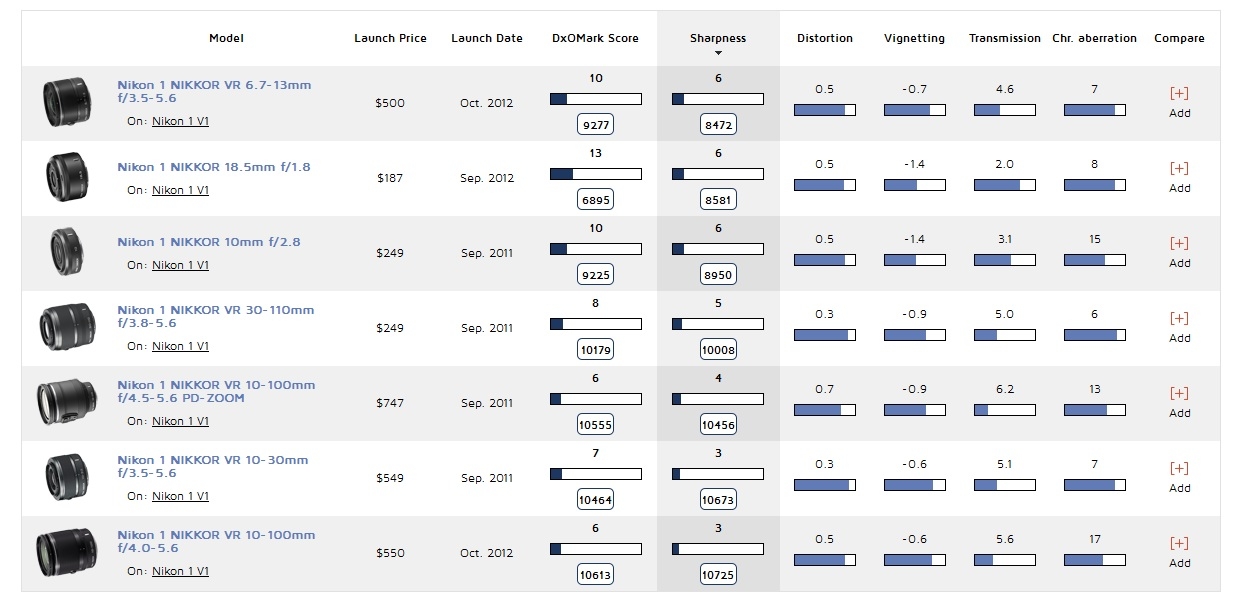Open thumbnail of VR 10-100mm f/4.0-5.6 lens
This screenshot has width=1239, height=609.
click(x=67, y=553)
